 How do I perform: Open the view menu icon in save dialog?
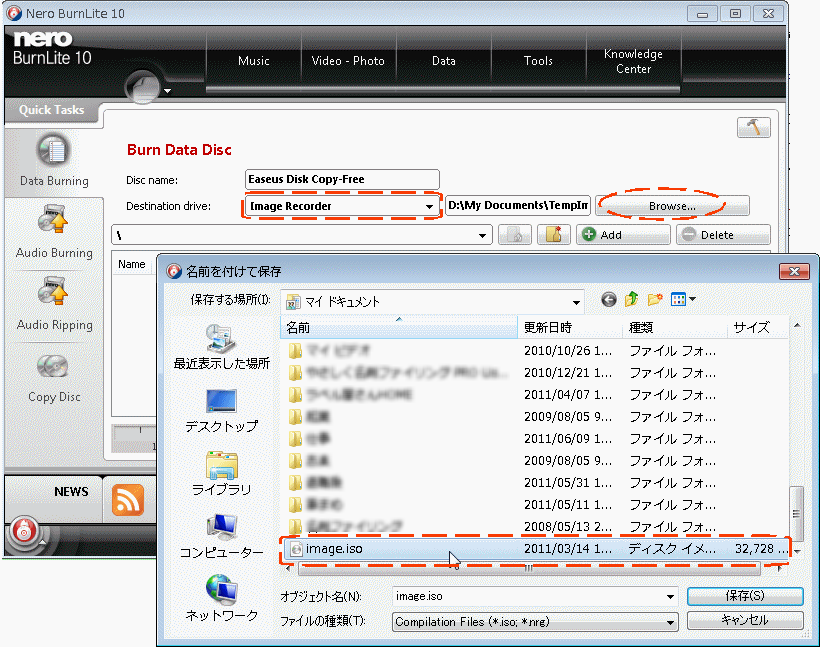pyautogui.click(x=683, y=299)
